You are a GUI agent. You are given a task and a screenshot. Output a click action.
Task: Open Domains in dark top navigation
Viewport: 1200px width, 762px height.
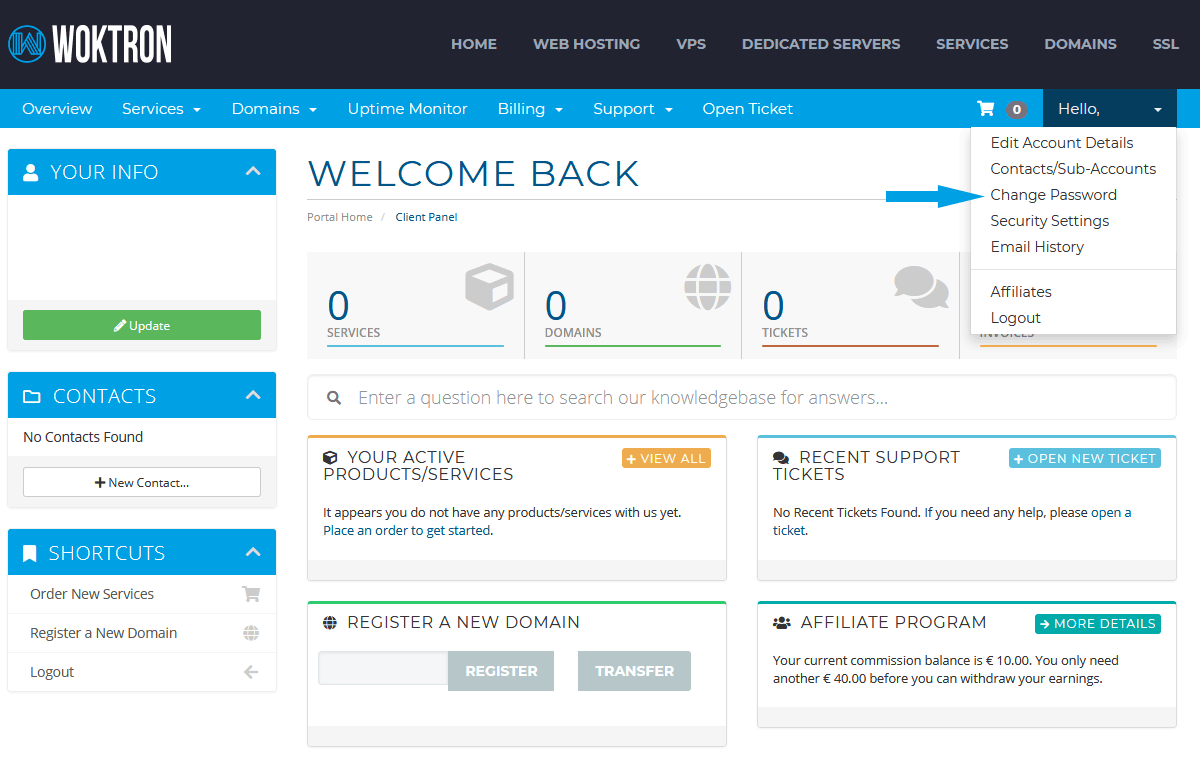pos(1080,44)
